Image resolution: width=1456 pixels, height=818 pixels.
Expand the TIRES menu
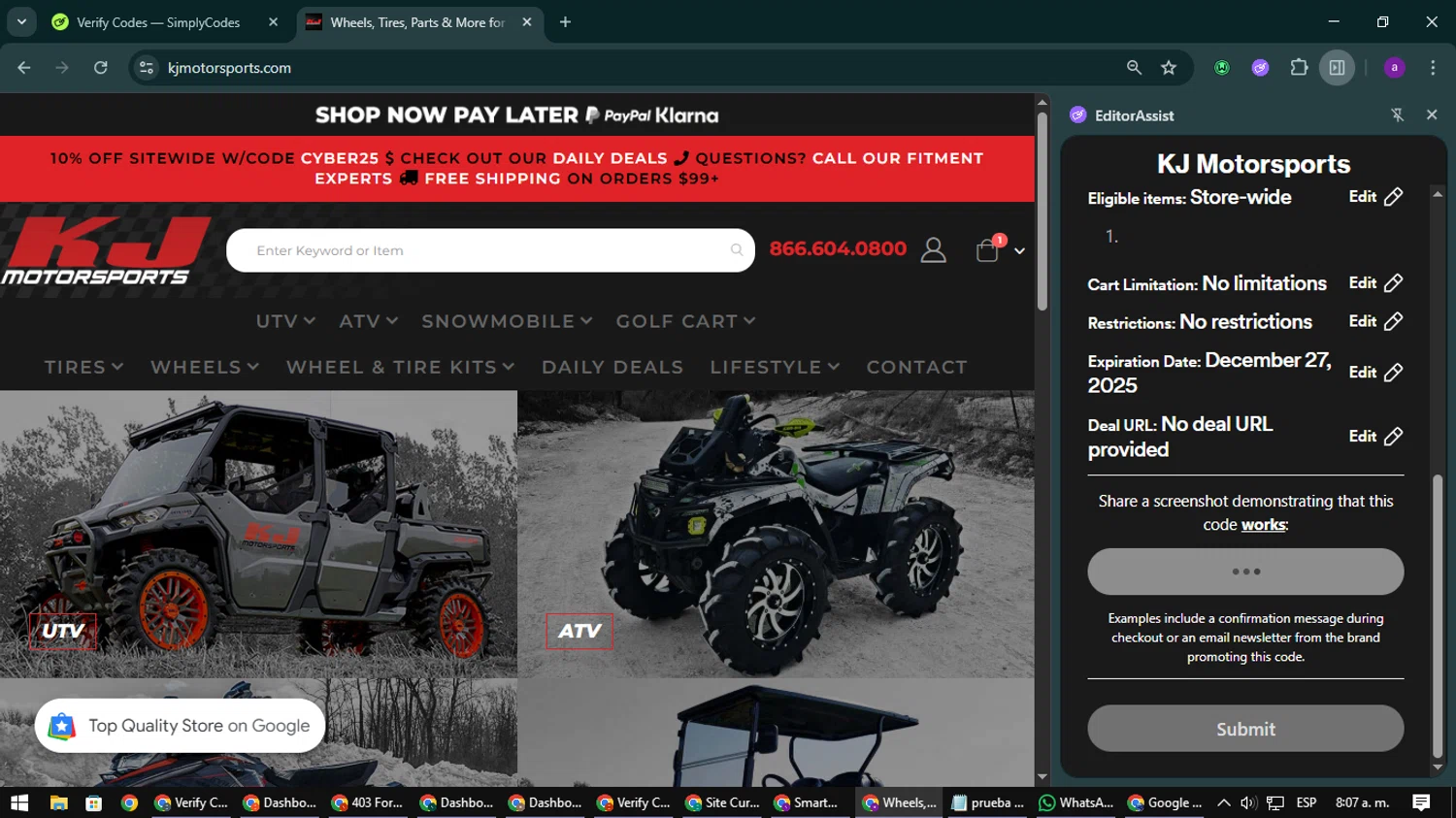pos(83,367)
